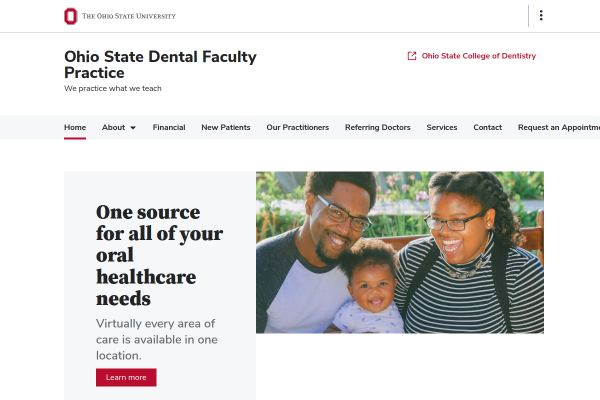Select Our Practitioners in navigation
This screenshot has width=600, height=400.
(x=298, y=128)
